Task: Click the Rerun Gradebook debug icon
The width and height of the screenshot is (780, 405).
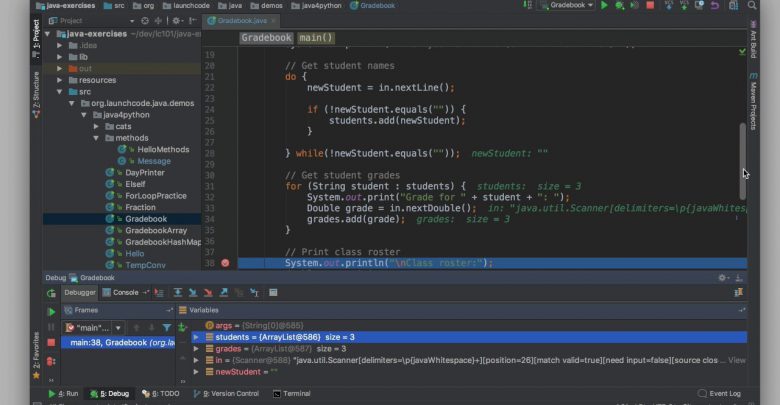Action: [x=51, y=294]
